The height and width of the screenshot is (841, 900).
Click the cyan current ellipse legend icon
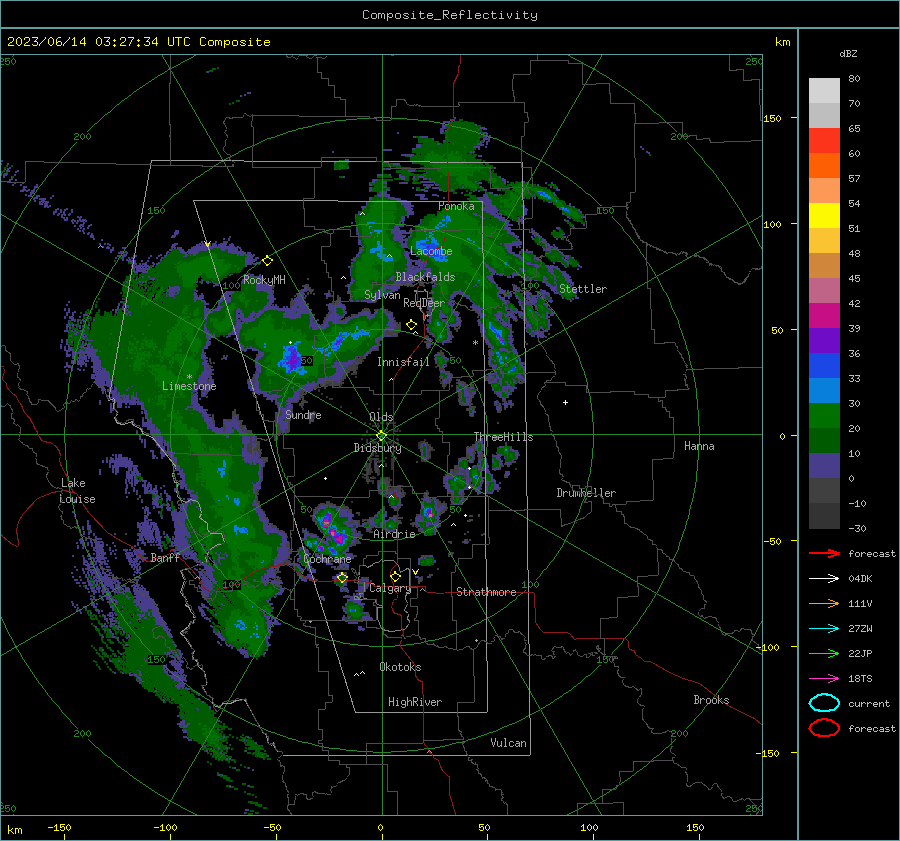point(824,703)
